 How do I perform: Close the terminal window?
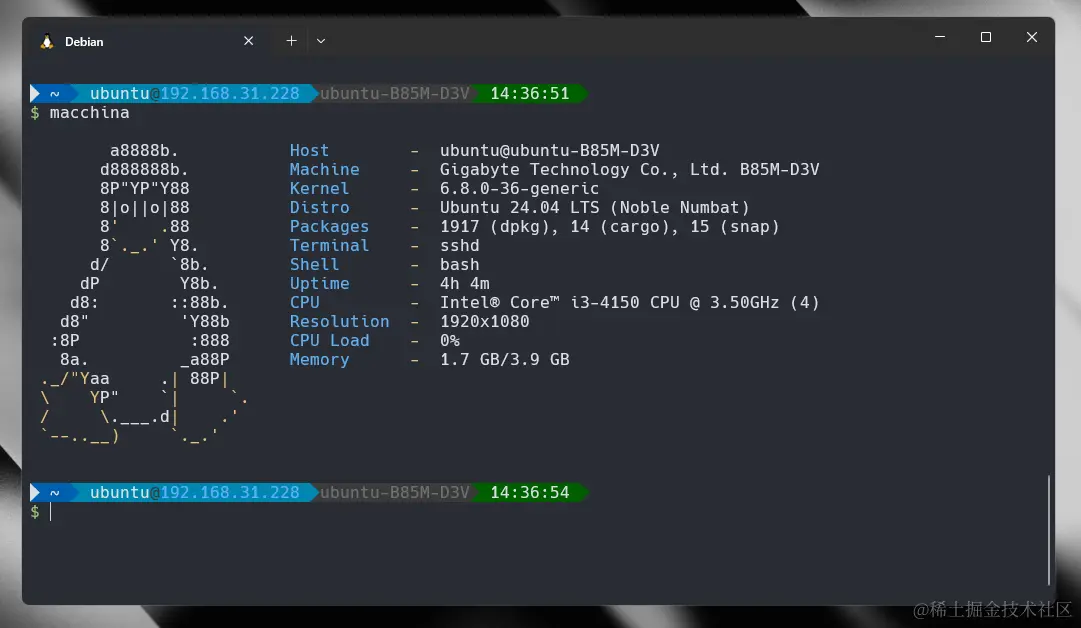pos(1031,37)
